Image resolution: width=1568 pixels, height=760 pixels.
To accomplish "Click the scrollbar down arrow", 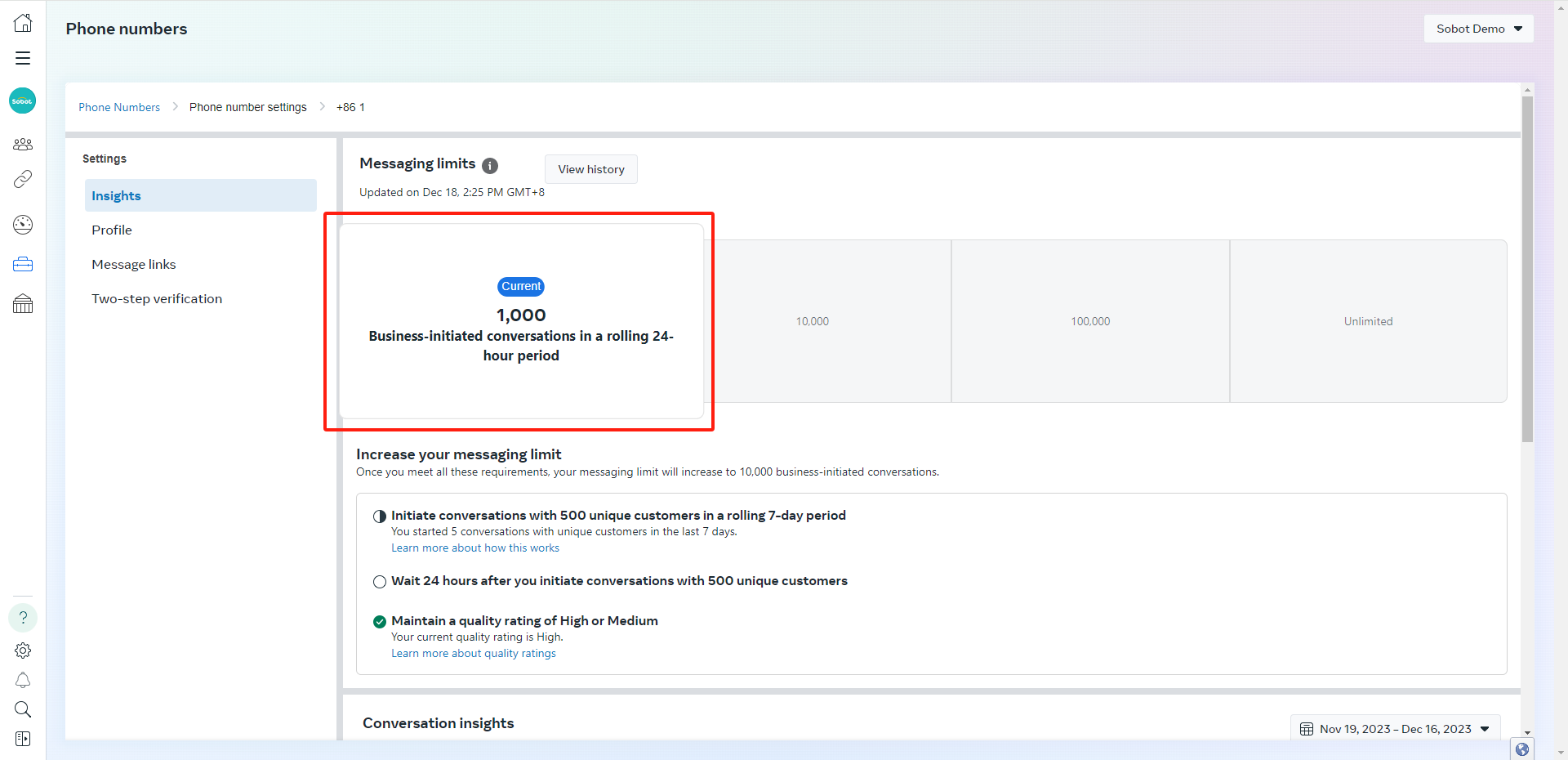I will (x=1527, y=733).
